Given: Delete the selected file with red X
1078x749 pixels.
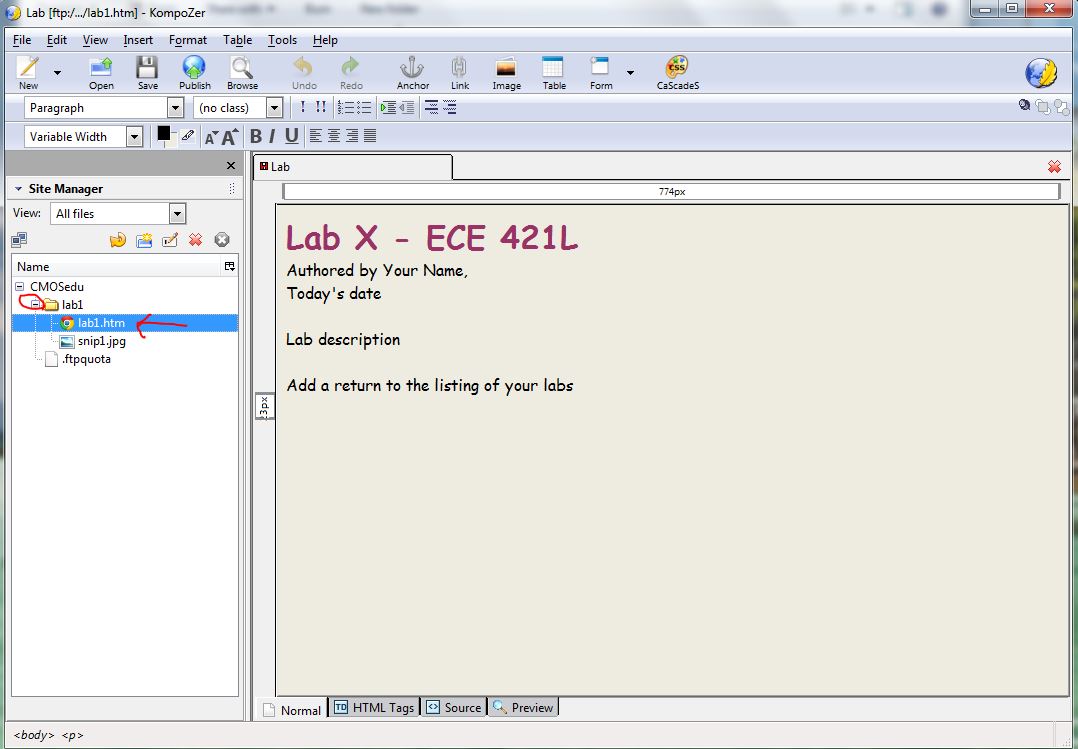Looking at the screenshot, I should coord(196,240).
